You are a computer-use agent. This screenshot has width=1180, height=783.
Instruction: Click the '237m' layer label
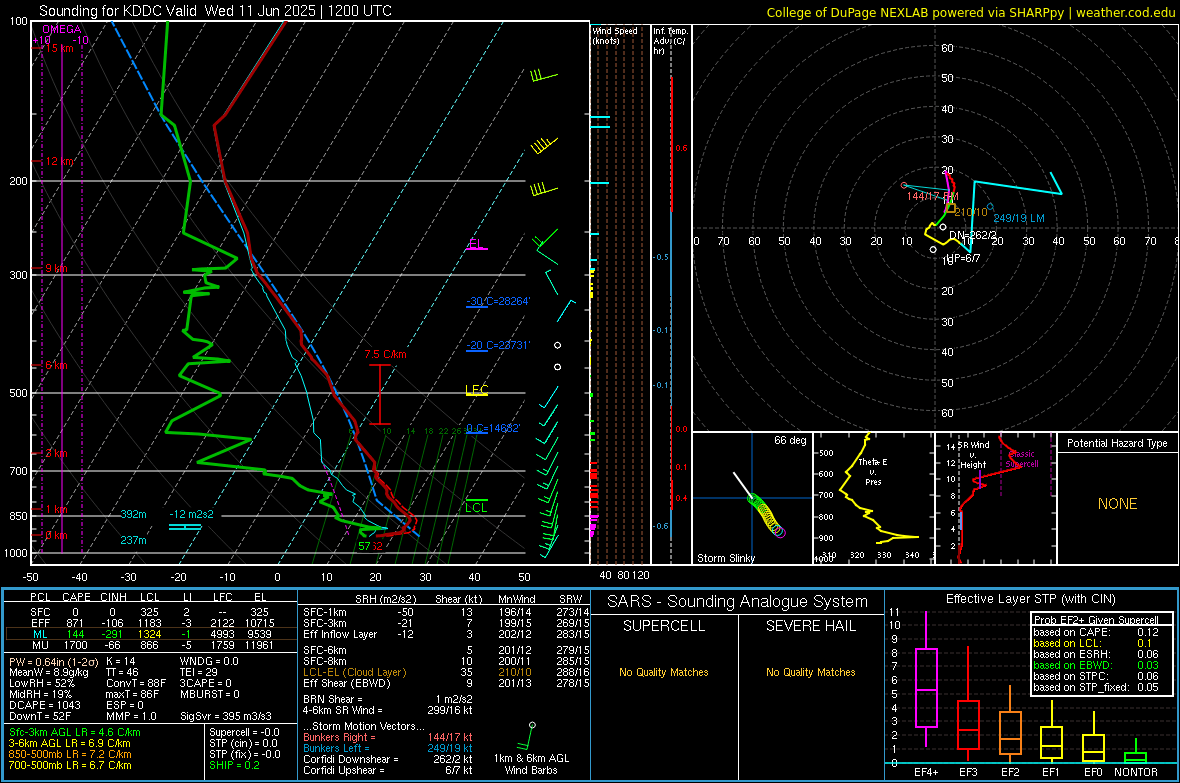point(133,540)
